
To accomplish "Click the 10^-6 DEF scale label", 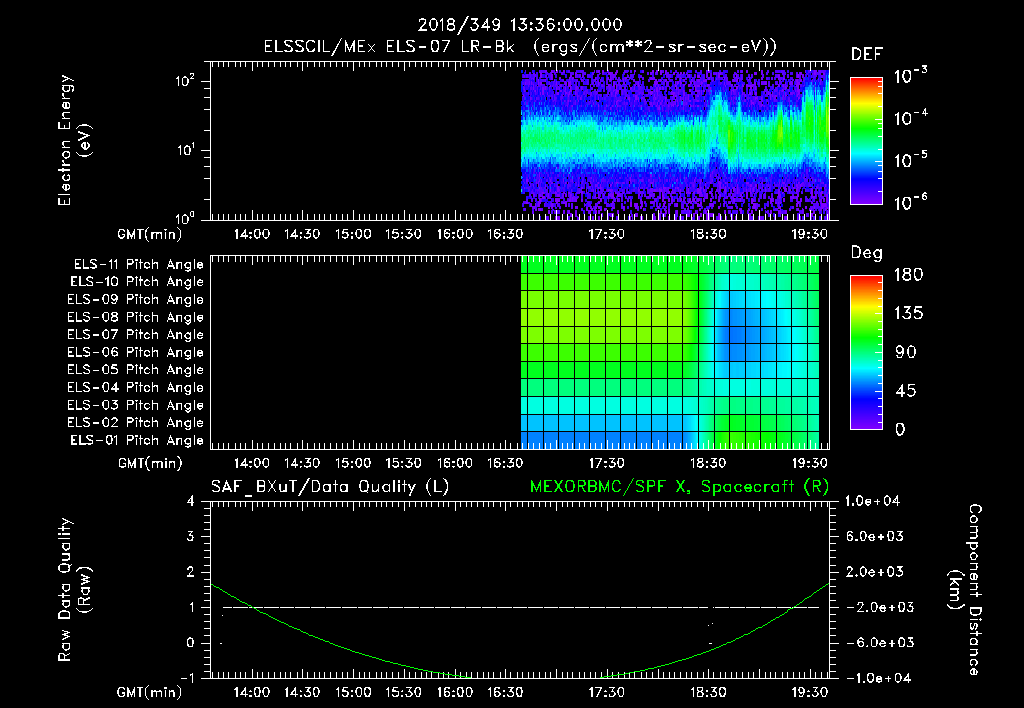I will point(910,202).
